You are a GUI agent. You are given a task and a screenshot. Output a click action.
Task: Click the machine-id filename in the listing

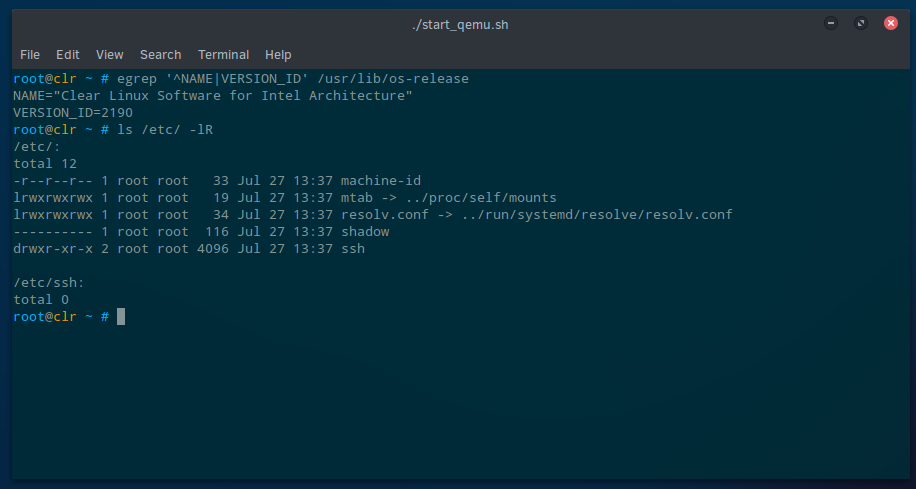click(x=381, y=181)
